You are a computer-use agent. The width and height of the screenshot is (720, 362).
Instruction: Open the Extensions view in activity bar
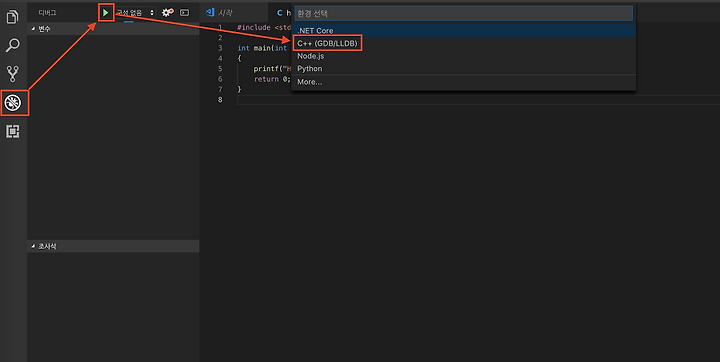point(12,131)
